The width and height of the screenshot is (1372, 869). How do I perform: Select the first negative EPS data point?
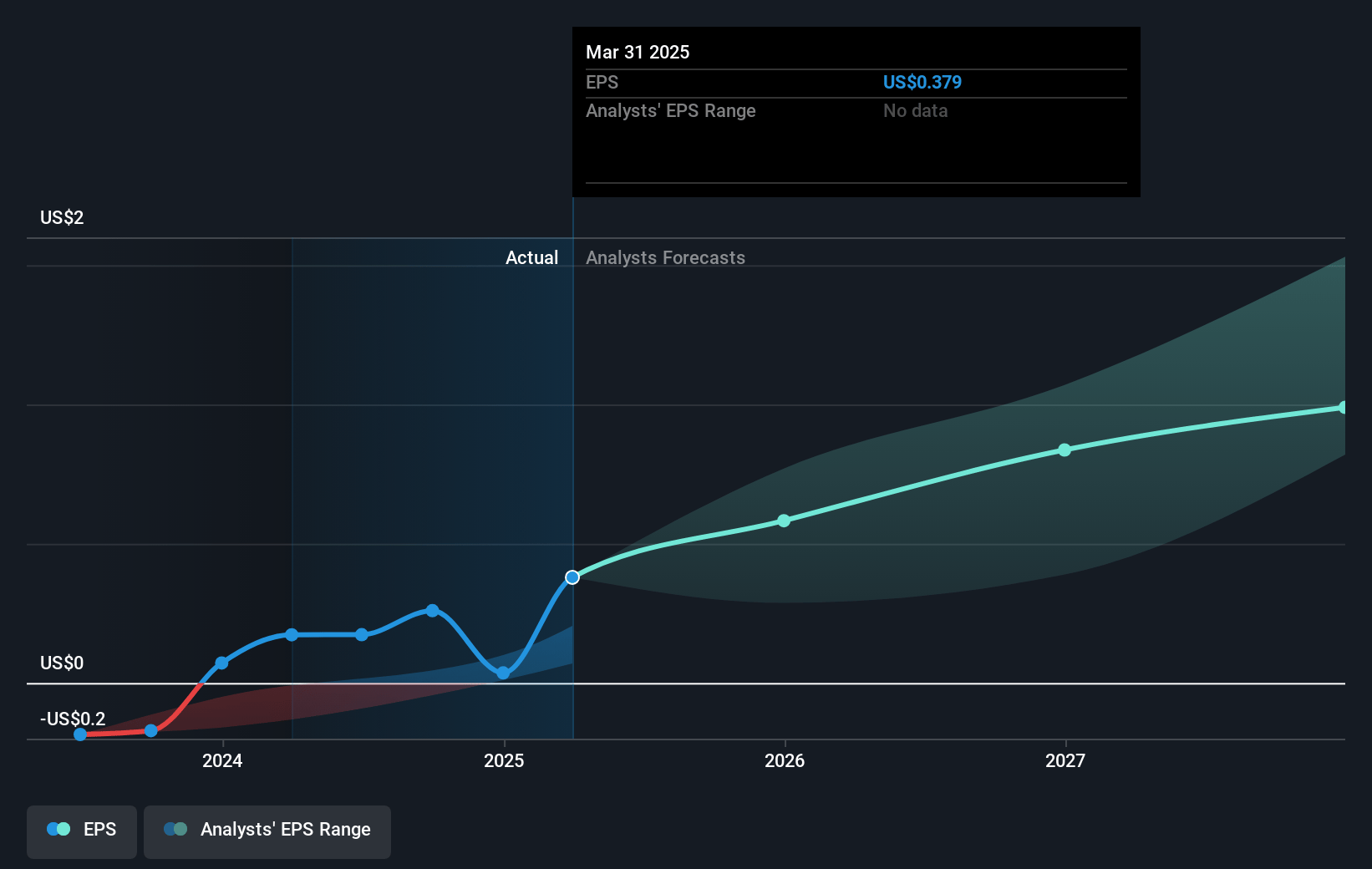(80, 734)
